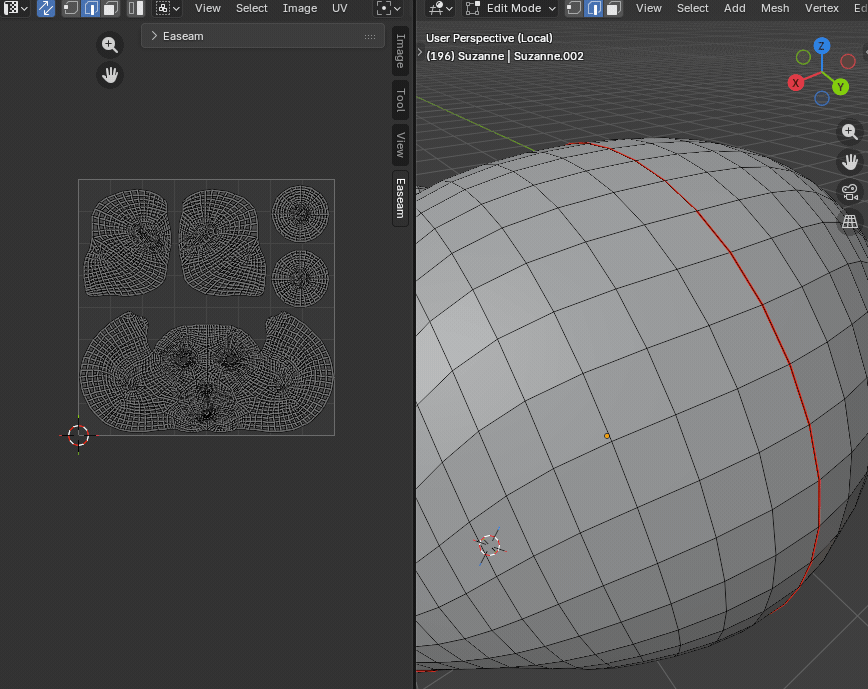This screenshot has height=689, width=868.
Task: Click the UV editor zoom icon
Action: 110,45
